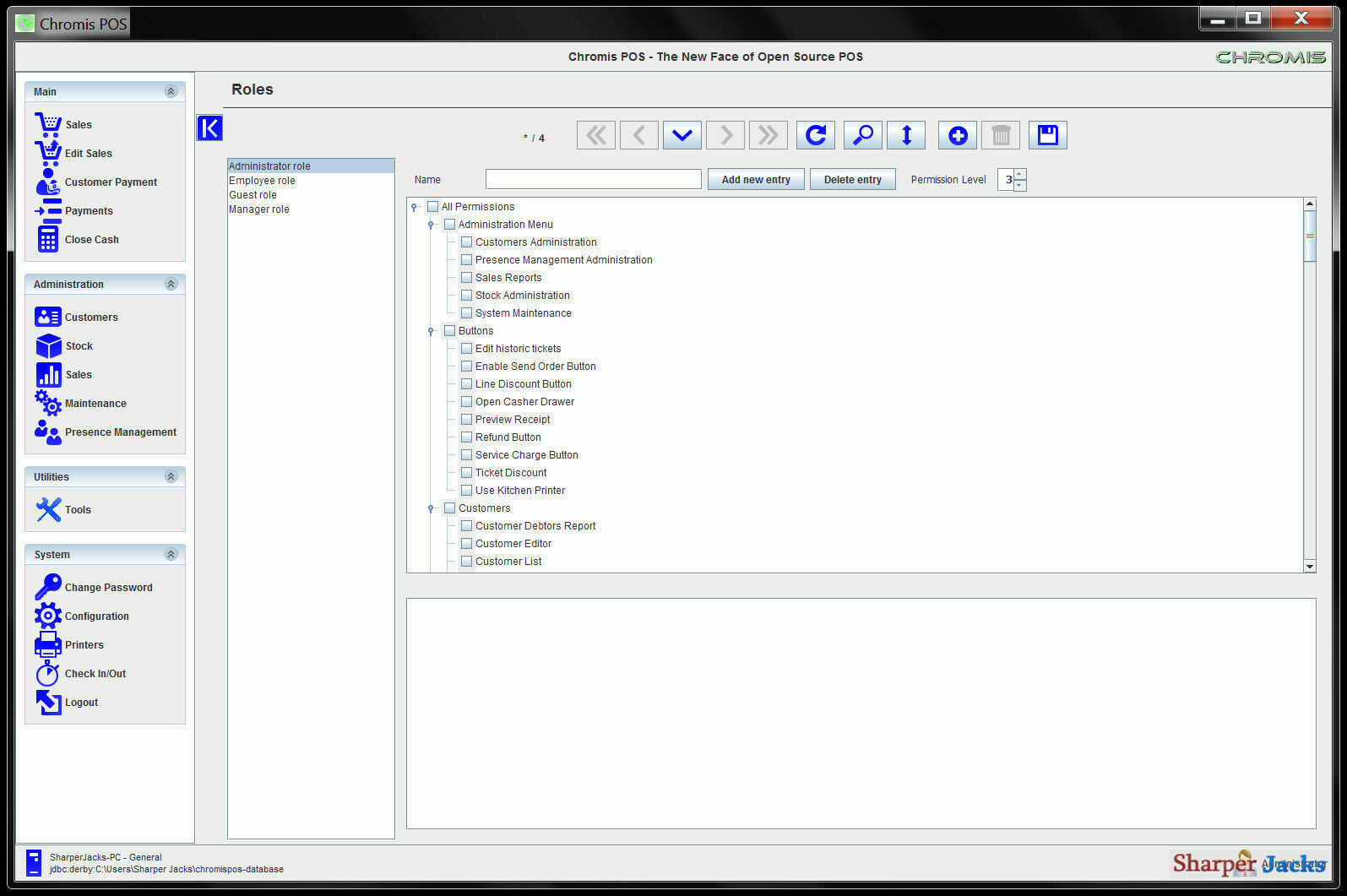Reload the roles list with refresh icon
The height and width of the screenshot is (896, 1347).
(x=816, y=135)
